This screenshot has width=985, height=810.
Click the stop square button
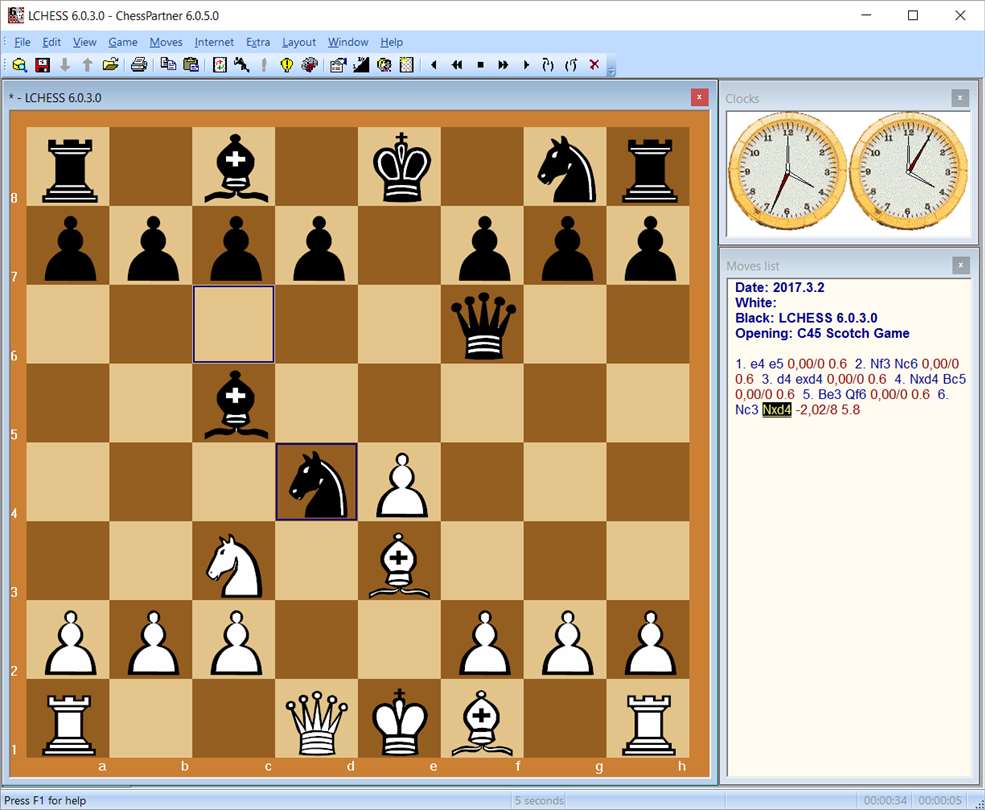coord(481,65)
